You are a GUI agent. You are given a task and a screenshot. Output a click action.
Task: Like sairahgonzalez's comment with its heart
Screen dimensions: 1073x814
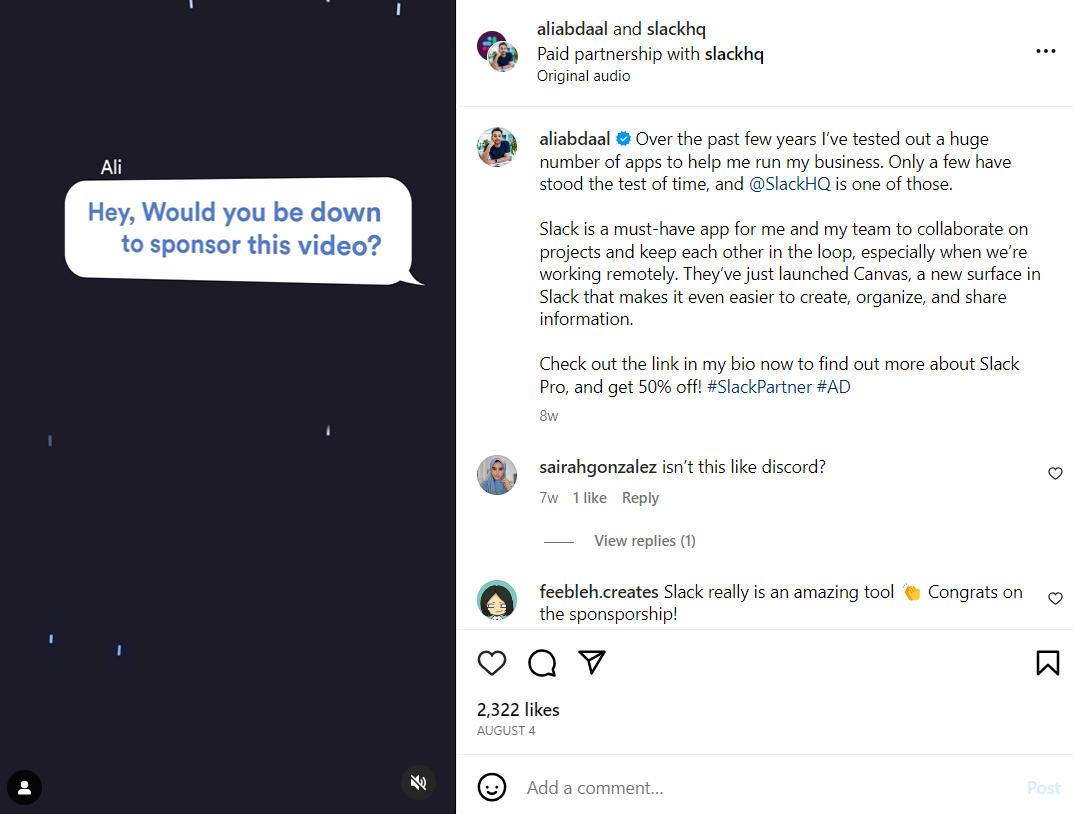tap(1055, 473)
